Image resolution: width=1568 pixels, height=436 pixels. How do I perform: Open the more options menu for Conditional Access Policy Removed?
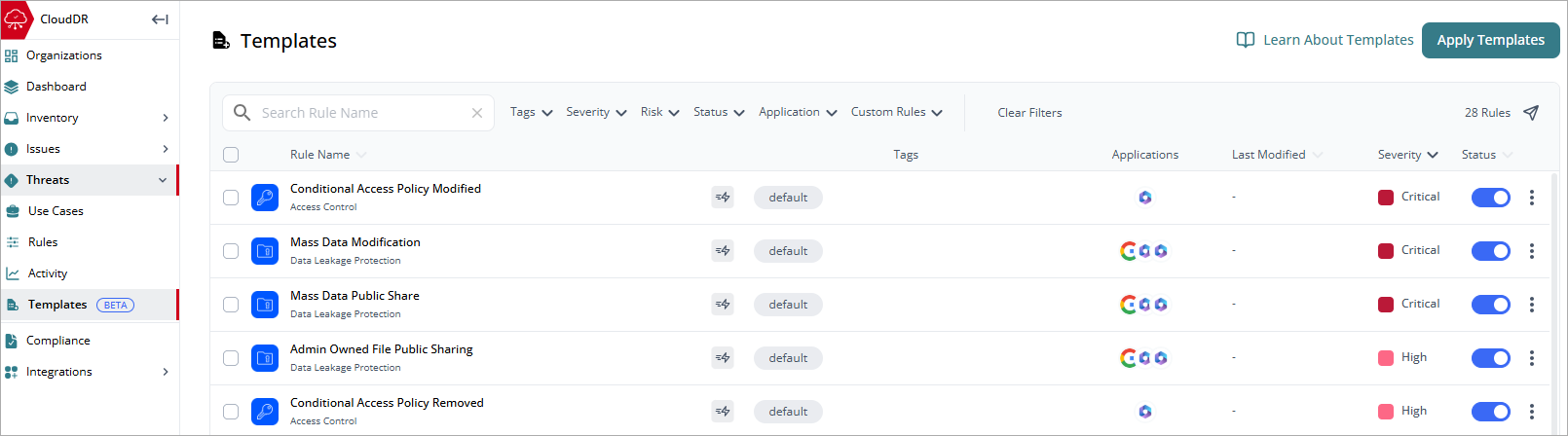pos(1532,412)
